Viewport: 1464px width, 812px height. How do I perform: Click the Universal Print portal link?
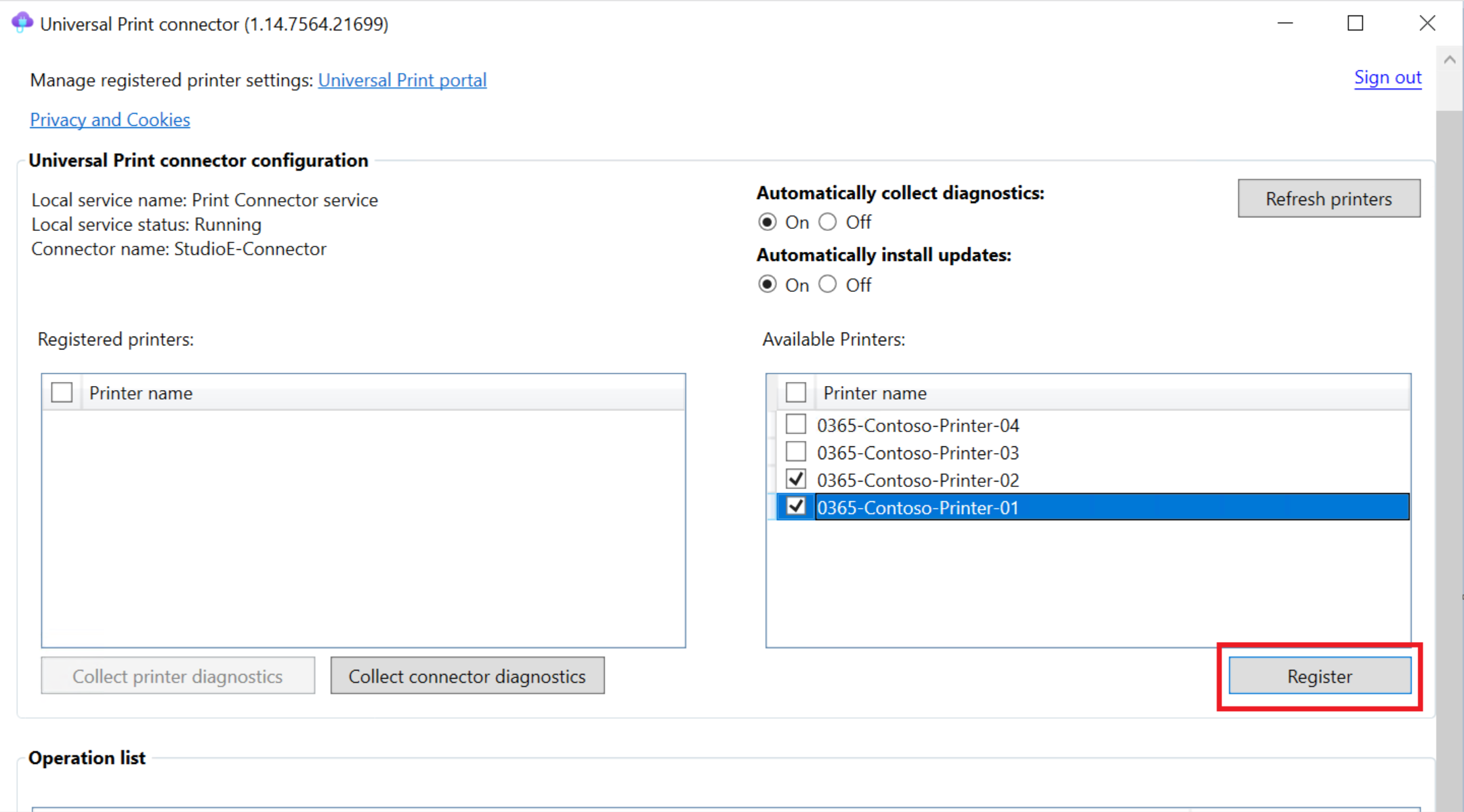pos(402,80)
